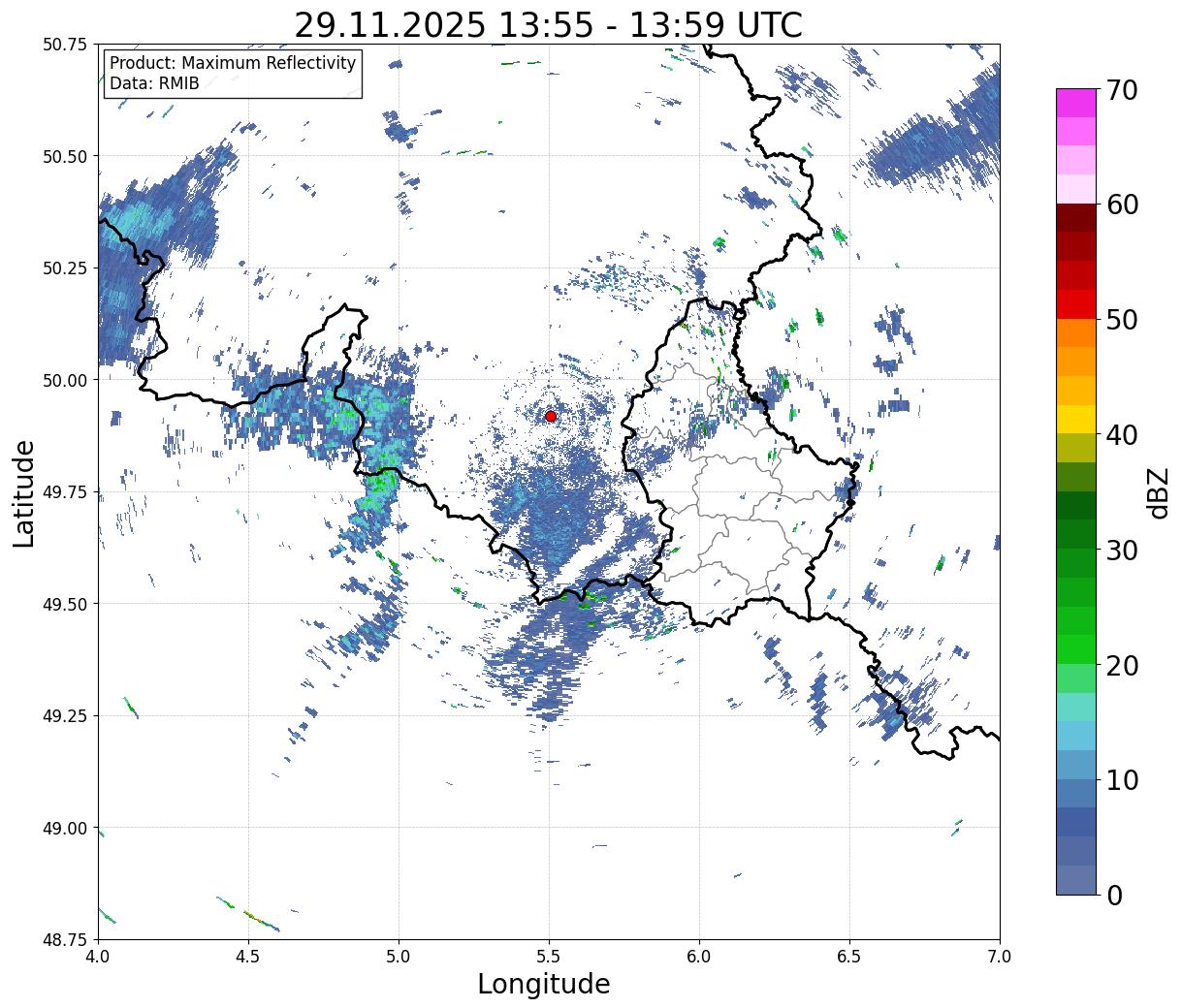The width and height of the screenshot is (1182, 1008).
Task: Click the latitude tick label 49.50
Action: tap(67, 605)
